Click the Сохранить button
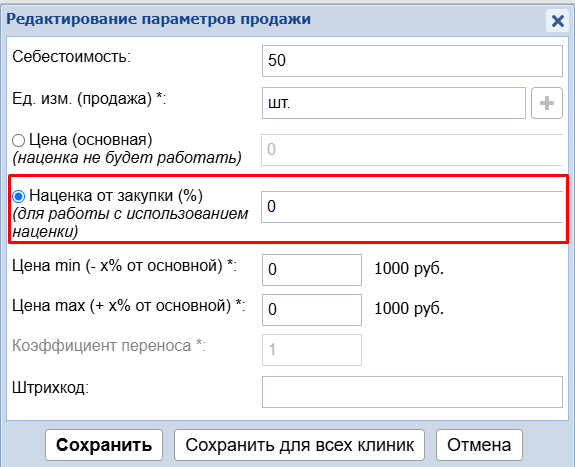Image resolution: width=575 pixels, height=467 pixels. point(104,445)
